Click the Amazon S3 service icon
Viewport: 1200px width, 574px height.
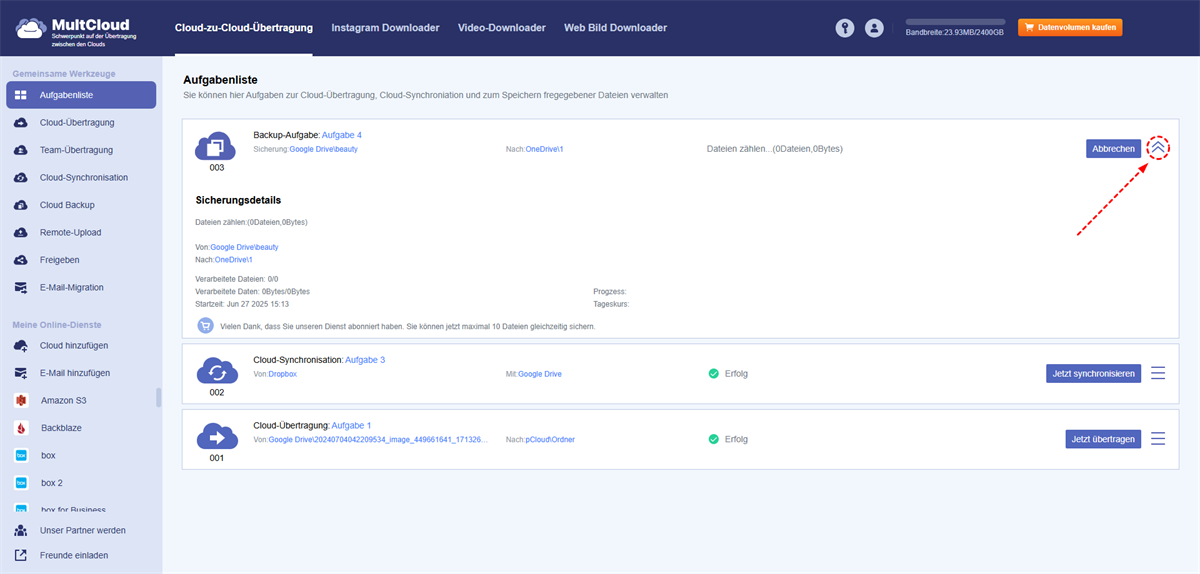coord(21,400)
